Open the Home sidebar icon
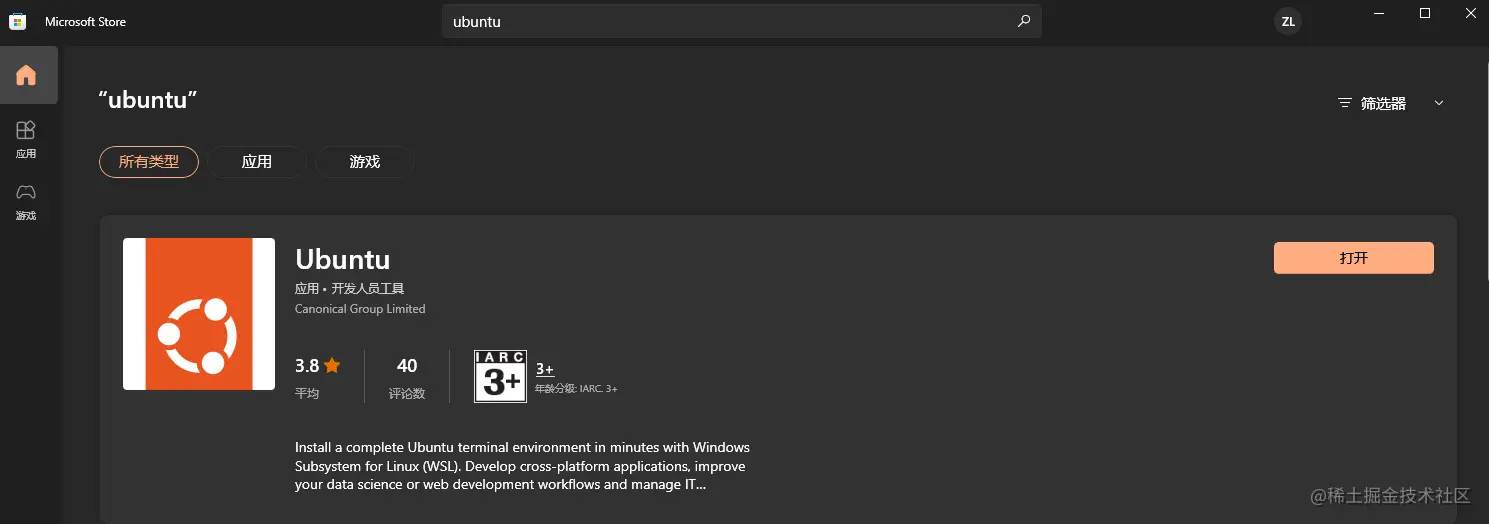This screenshot has height=524, width=1489. pos(27,75)
